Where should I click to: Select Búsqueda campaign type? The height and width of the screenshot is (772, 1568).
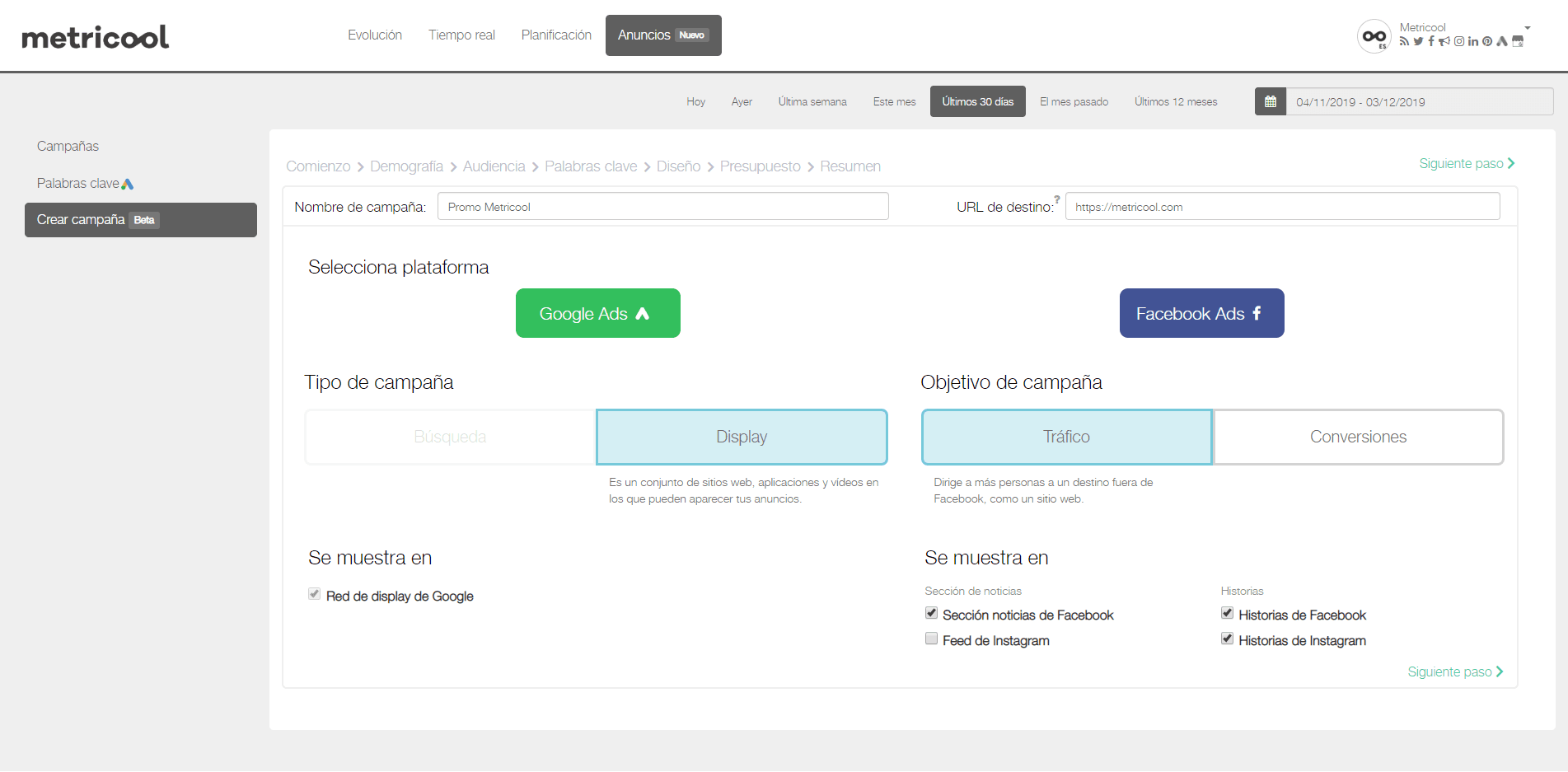click(450, 437)
